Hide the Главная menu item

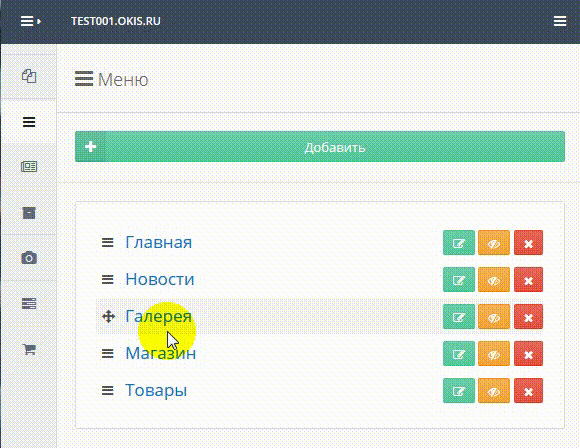pos(494,243)
